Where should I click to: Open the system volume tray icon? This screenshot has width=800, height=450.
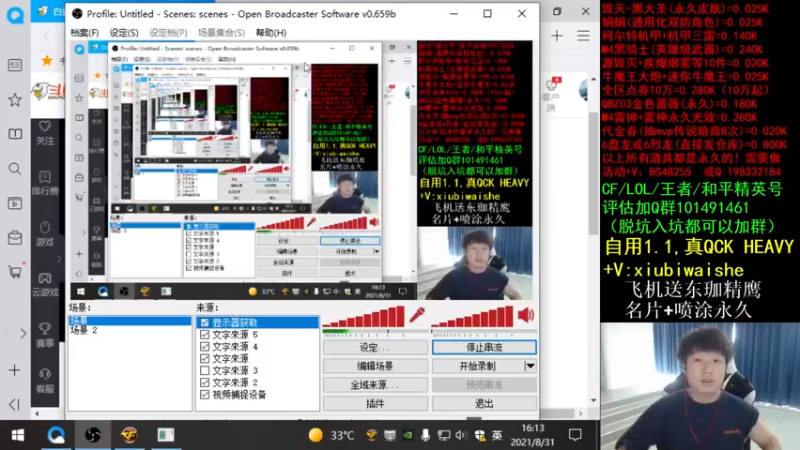point(460,435)
